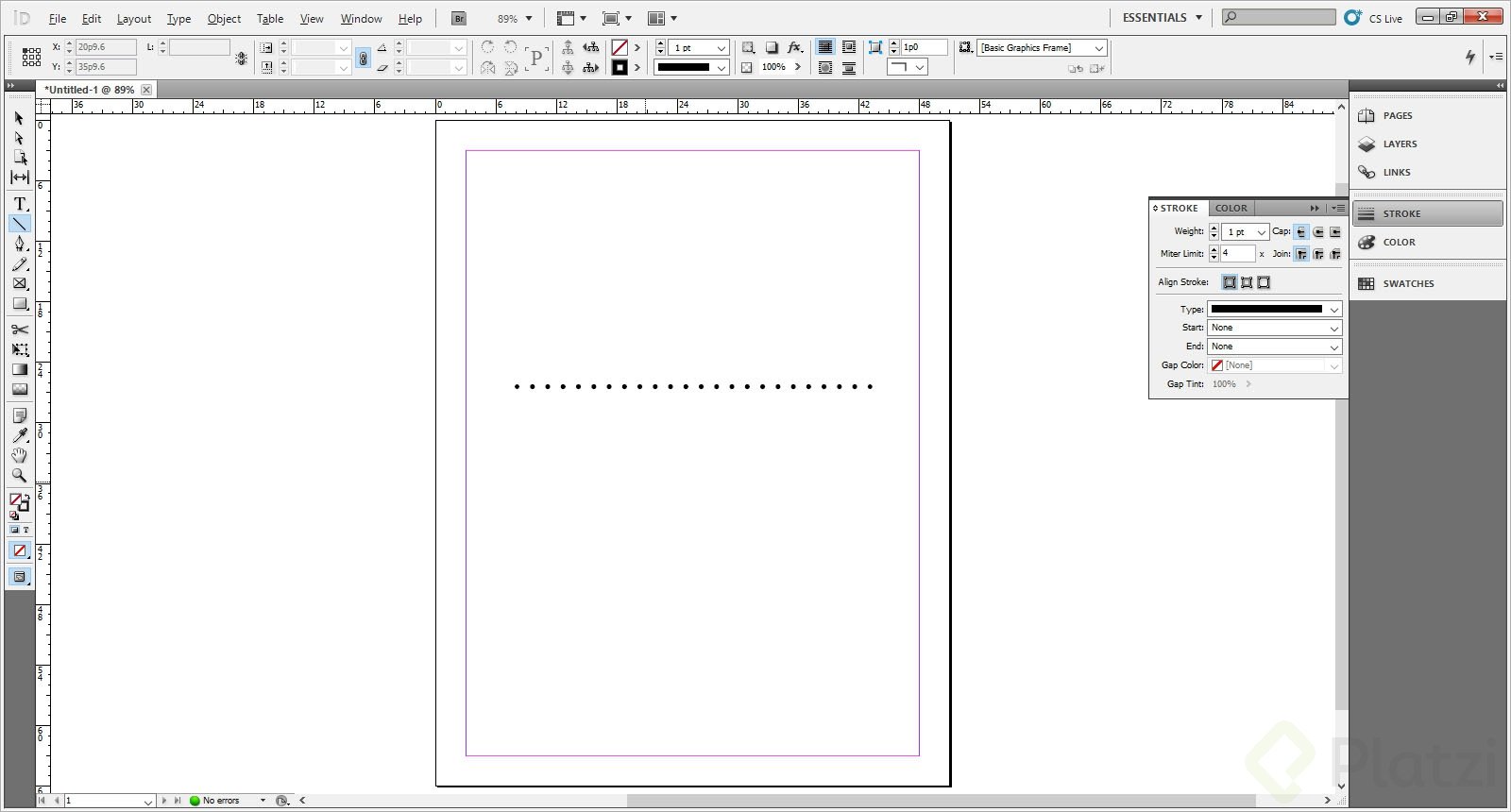Viewport: 1511px width, 812px height.
Task: Open the effects fx button
Action: (x=795, y=47)
